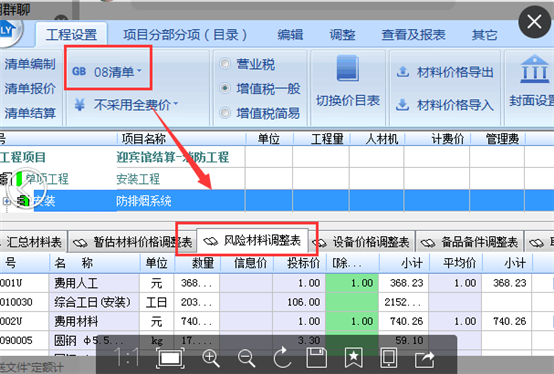Viewport: 554px width, 374px height.
Task: Switch to 设备价格调整表 tab
Action: (361, 242)
